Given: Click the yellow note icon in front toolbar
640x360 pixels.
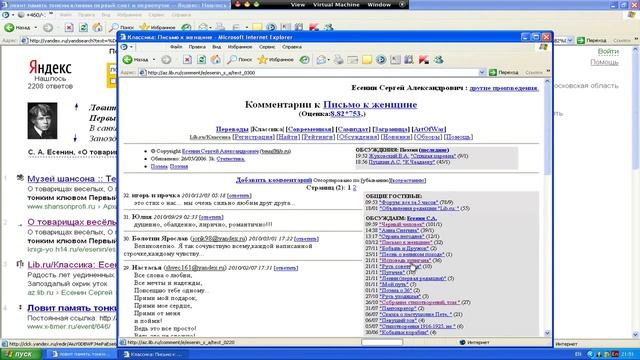Looking at the screenshot, I should pos(367,60).
